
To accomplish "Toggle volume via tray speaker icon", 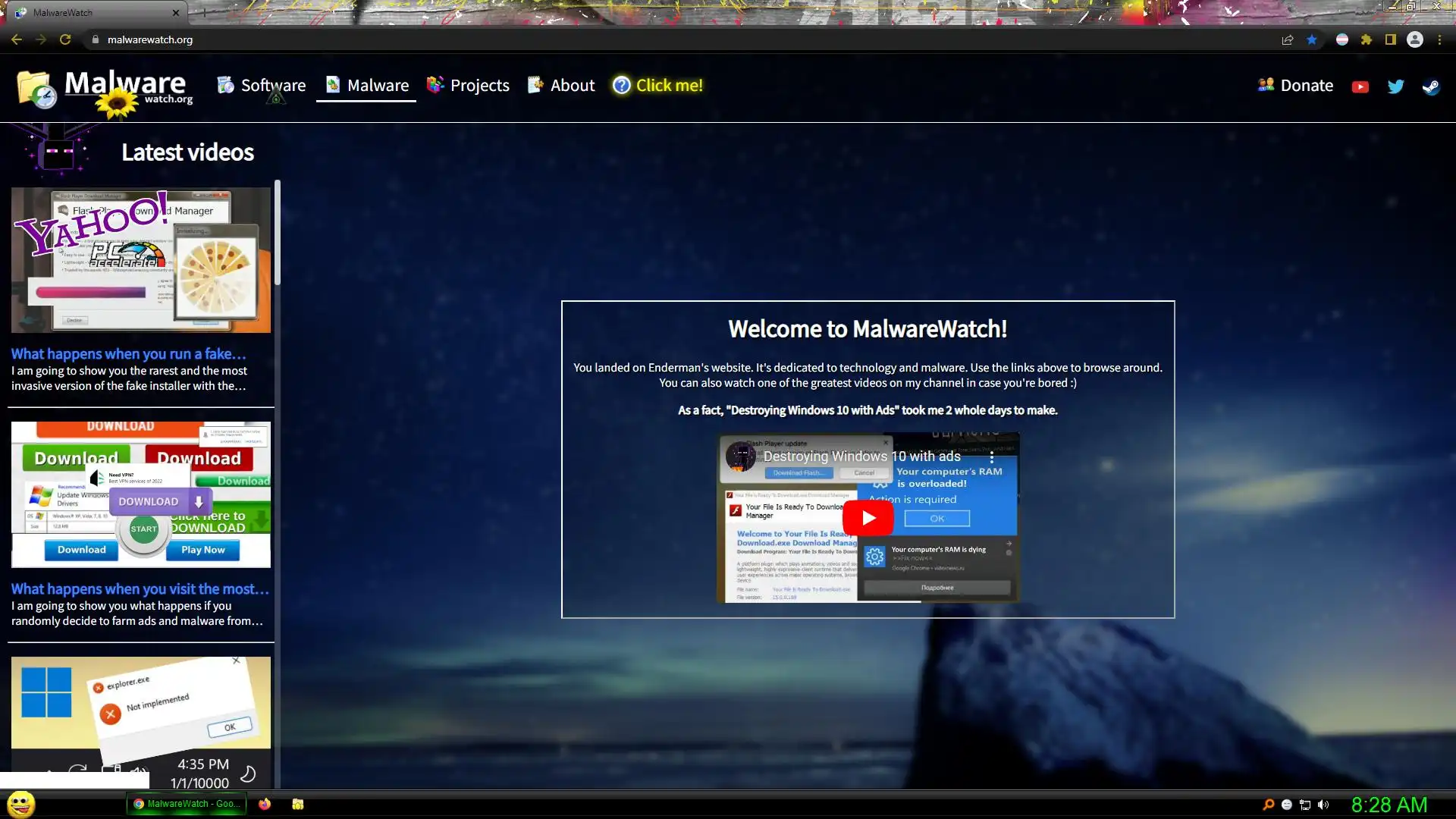I will [x=1323, y=805].
